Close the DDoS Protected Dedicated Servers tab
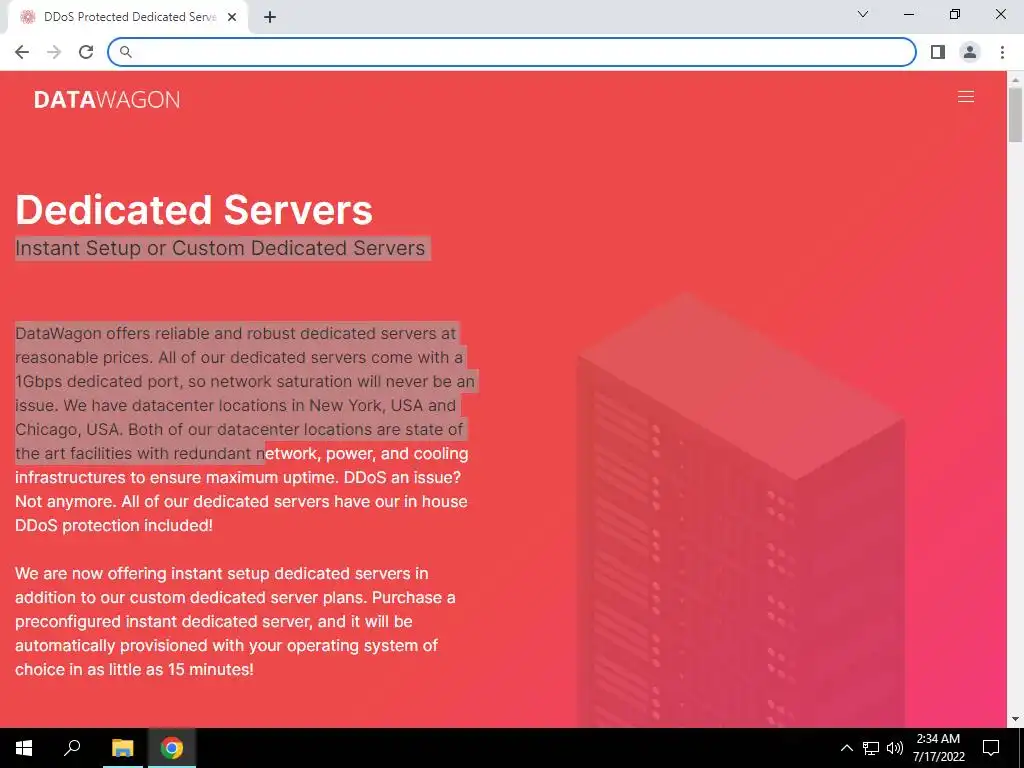1024x768 pixels. point(232,17)
